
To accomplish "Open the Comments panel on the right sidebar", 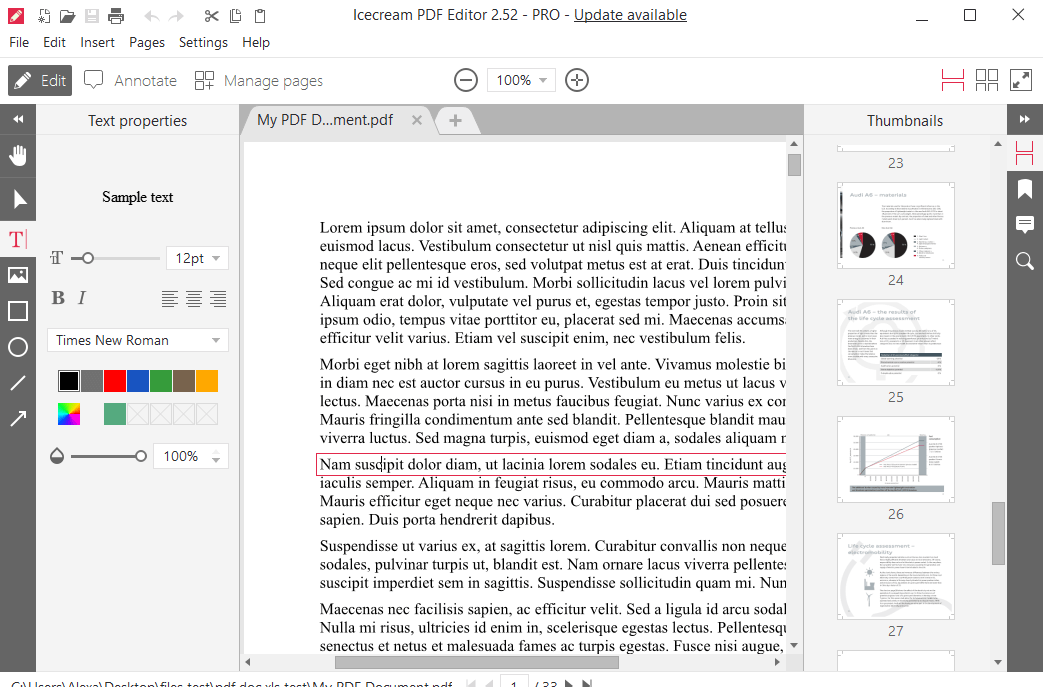I will tap(1024, 224).
